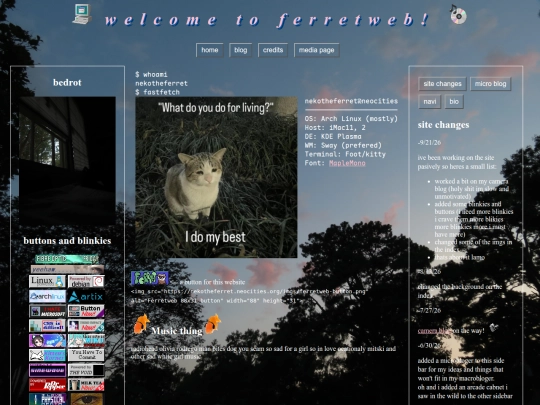Open the crying cat meme image
The width and height of the screenshot is (540, 405).
point(216,177)
